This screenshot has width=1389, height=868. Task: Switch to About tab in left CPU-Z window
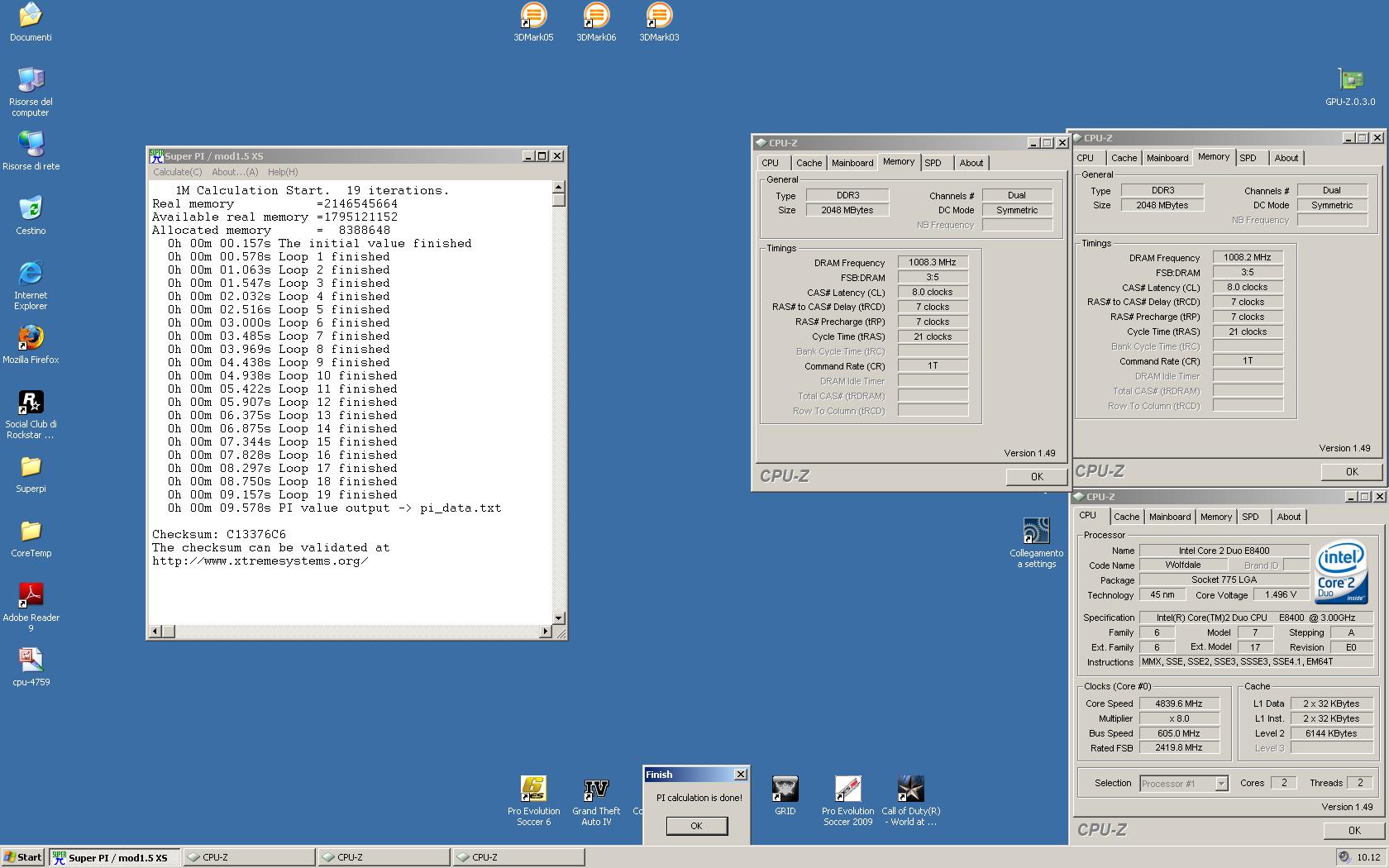click(x=971, y=163)
